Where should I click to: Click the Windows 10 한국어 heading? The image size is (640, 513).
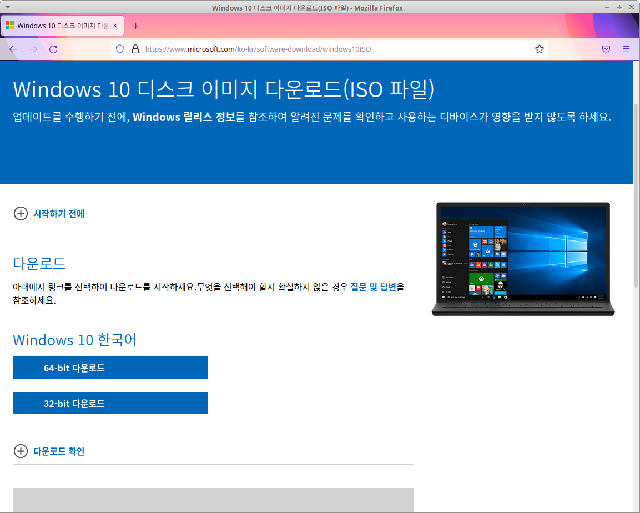click(74, 340)
